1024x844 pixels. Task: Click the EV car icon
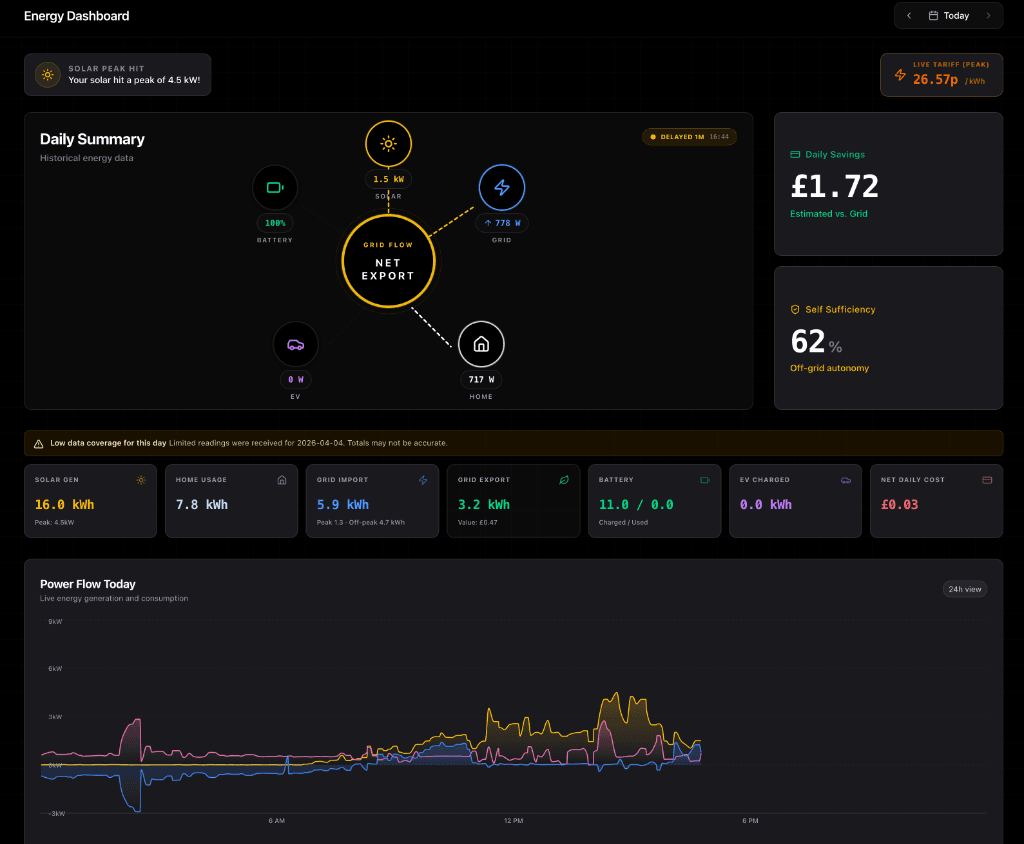[295, 343]
